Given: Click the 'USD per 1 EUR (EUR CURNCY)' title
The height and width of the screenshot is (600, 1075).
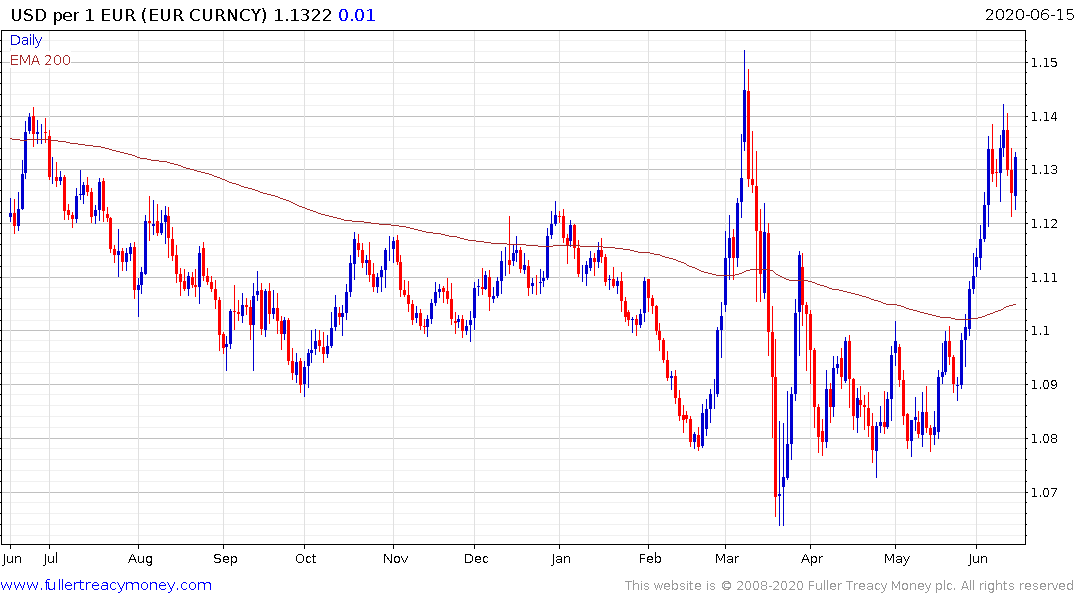Looking at the screenshot, I should click(139, 15).
